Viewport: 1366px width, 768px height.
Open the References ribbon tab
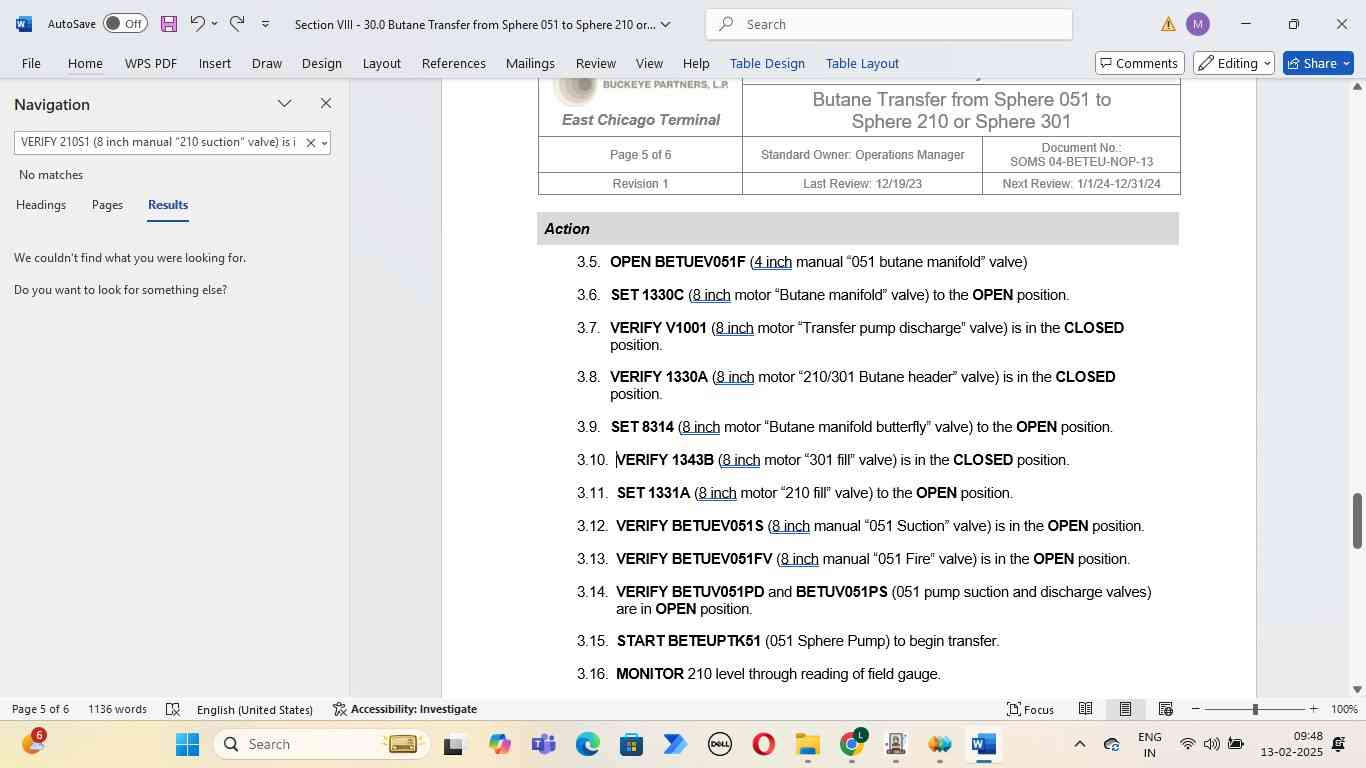click(453, 63)
